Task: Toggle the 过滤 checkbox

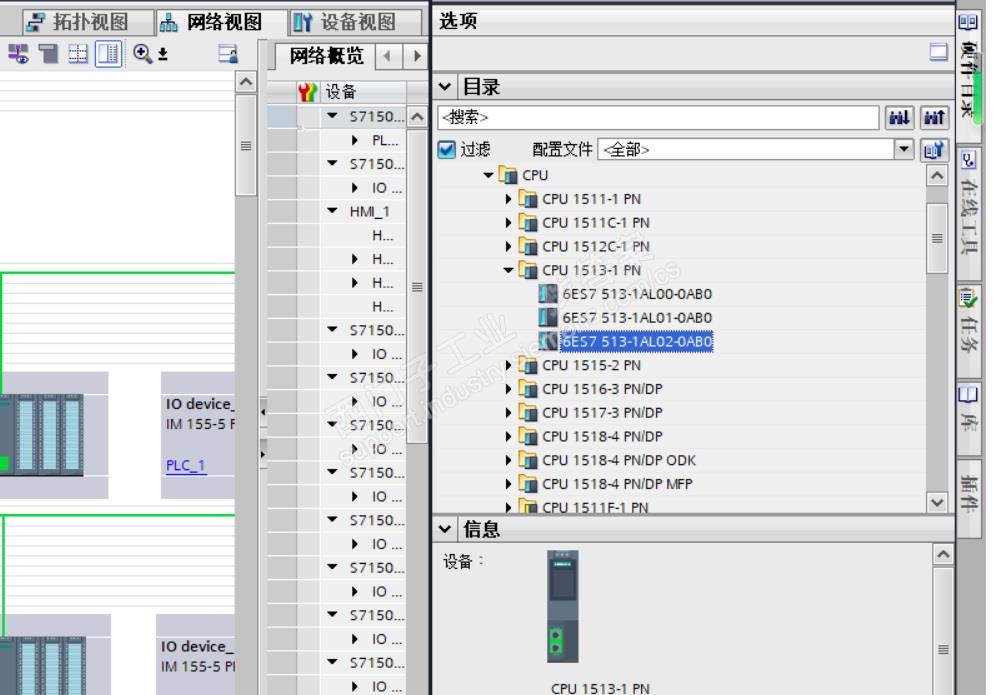Action: (447, 150)
